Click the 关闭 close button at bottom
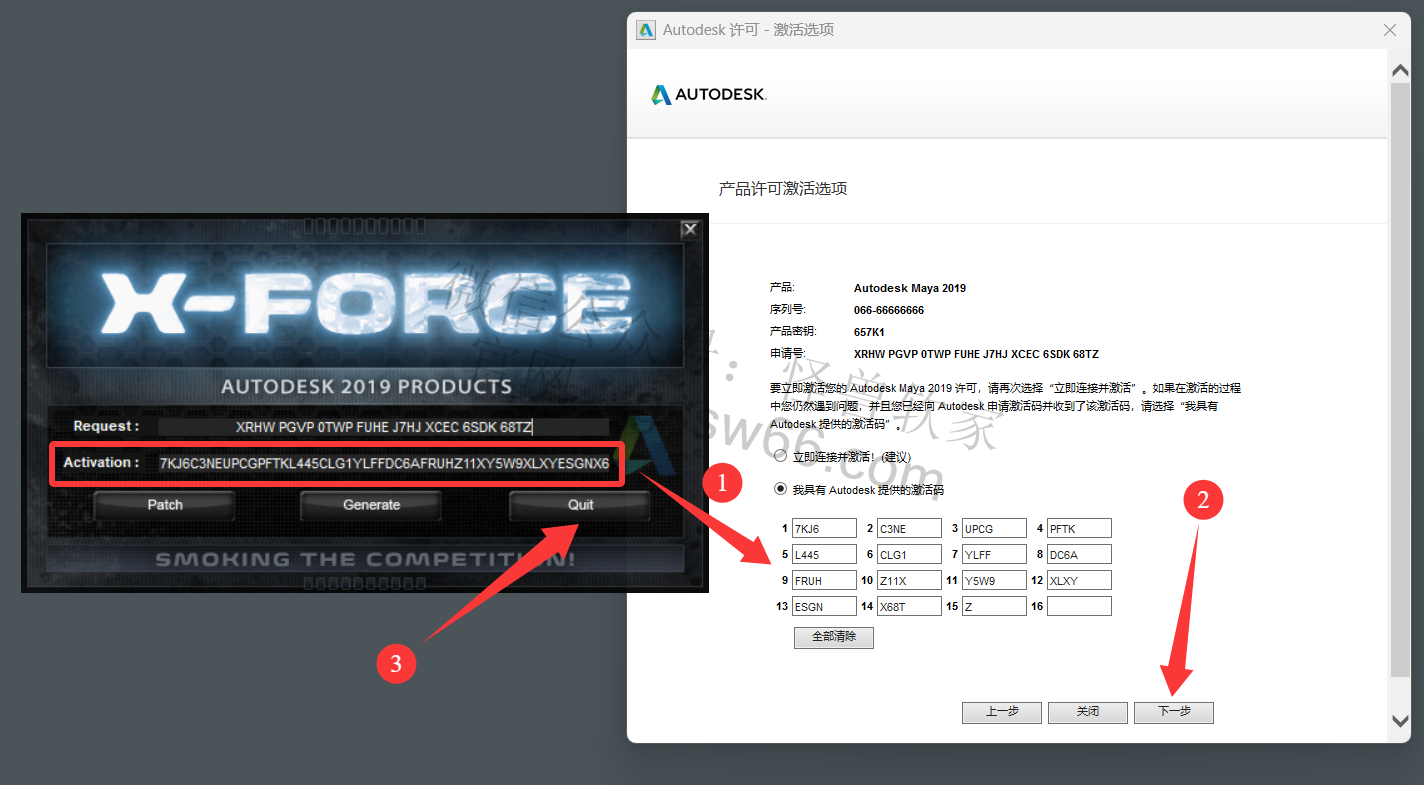 (x=1088, y=712)
